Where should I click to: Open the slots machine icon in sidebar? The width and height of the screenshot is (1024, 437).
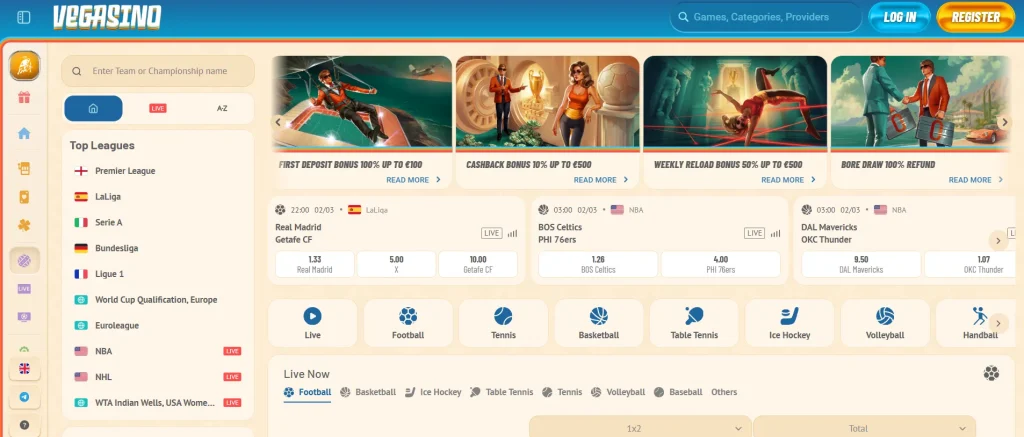[x=24, y=169]
